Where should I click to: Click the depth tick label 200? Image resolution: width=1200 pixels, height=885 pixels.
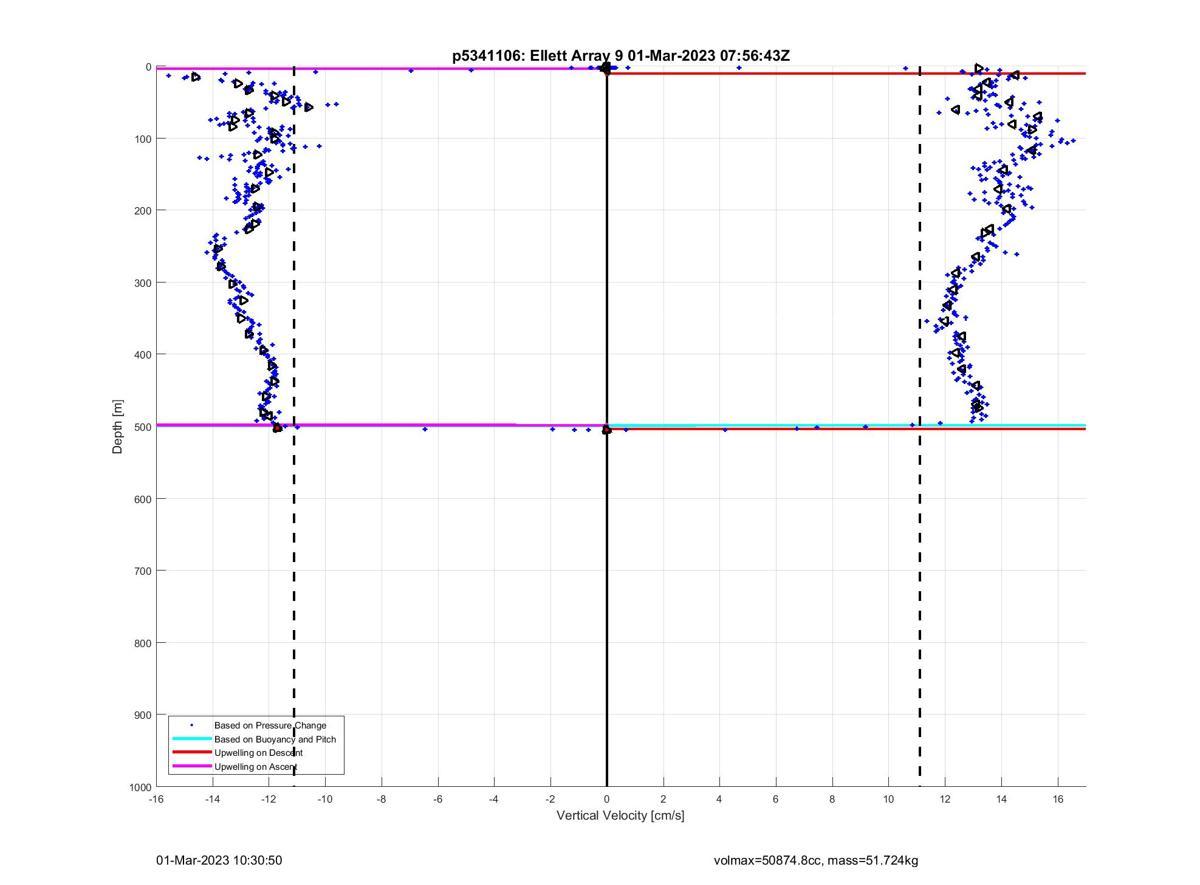(142, 211)
